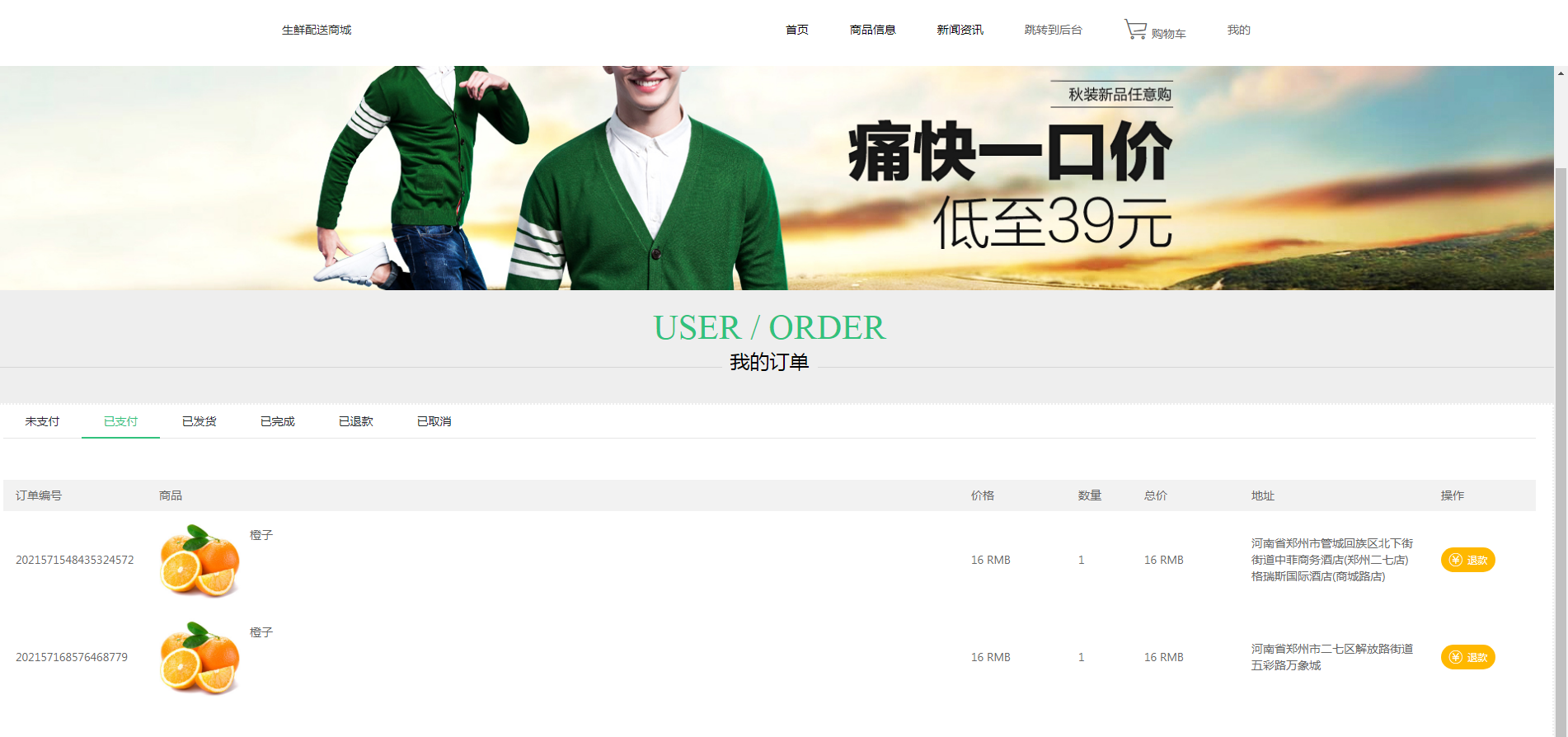Open the 我的 menu

coord(1239,30)
